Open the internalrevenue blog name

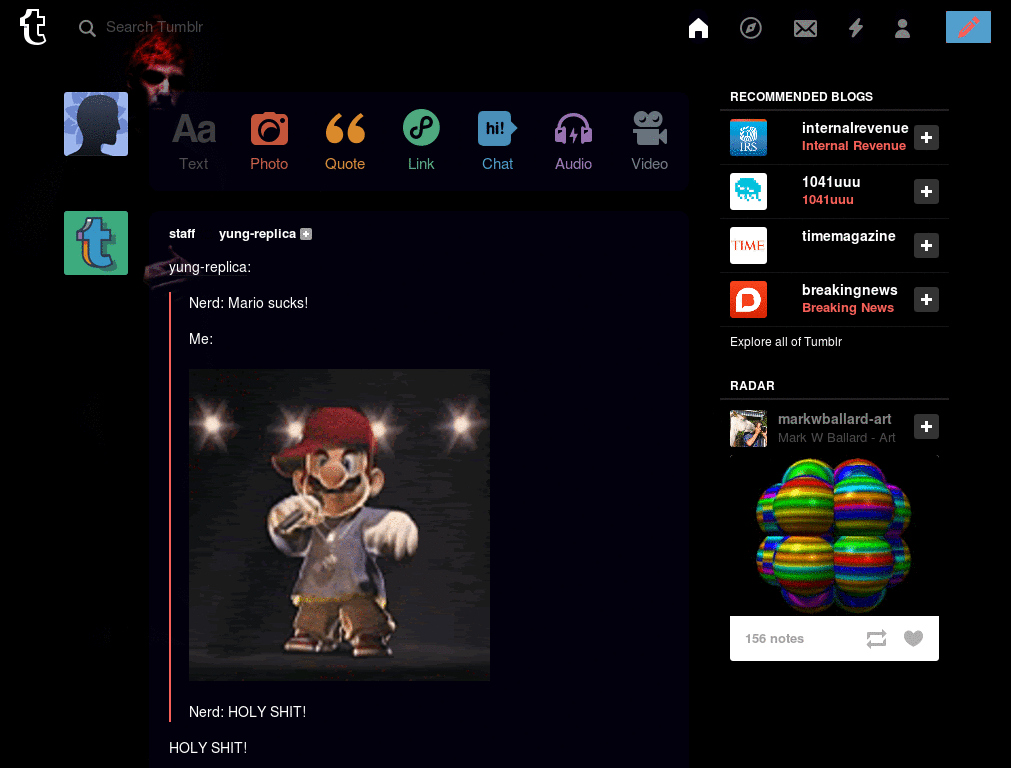(x=855, y=128)
